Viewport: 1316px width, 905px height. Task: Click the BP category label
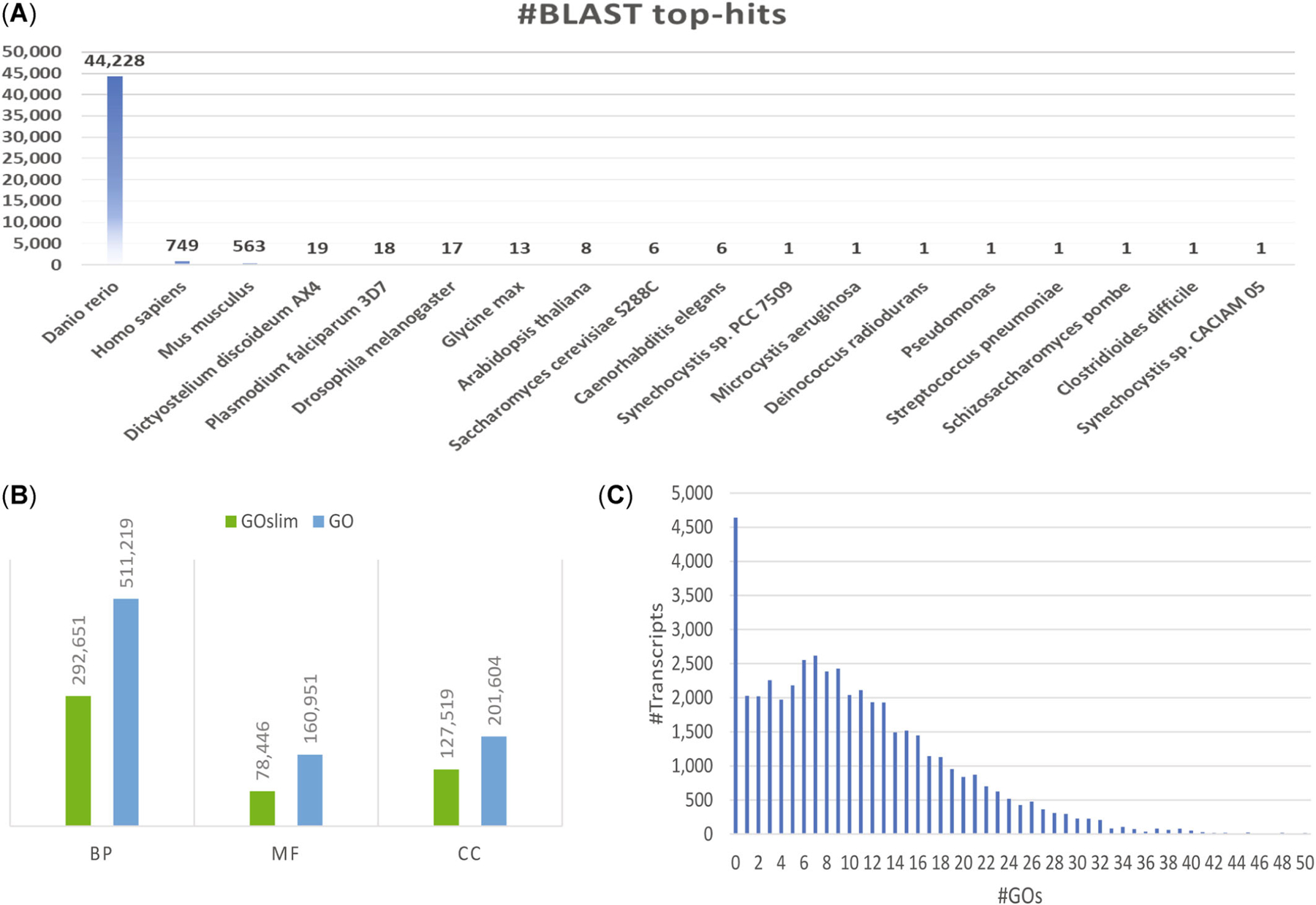(102, 854)
